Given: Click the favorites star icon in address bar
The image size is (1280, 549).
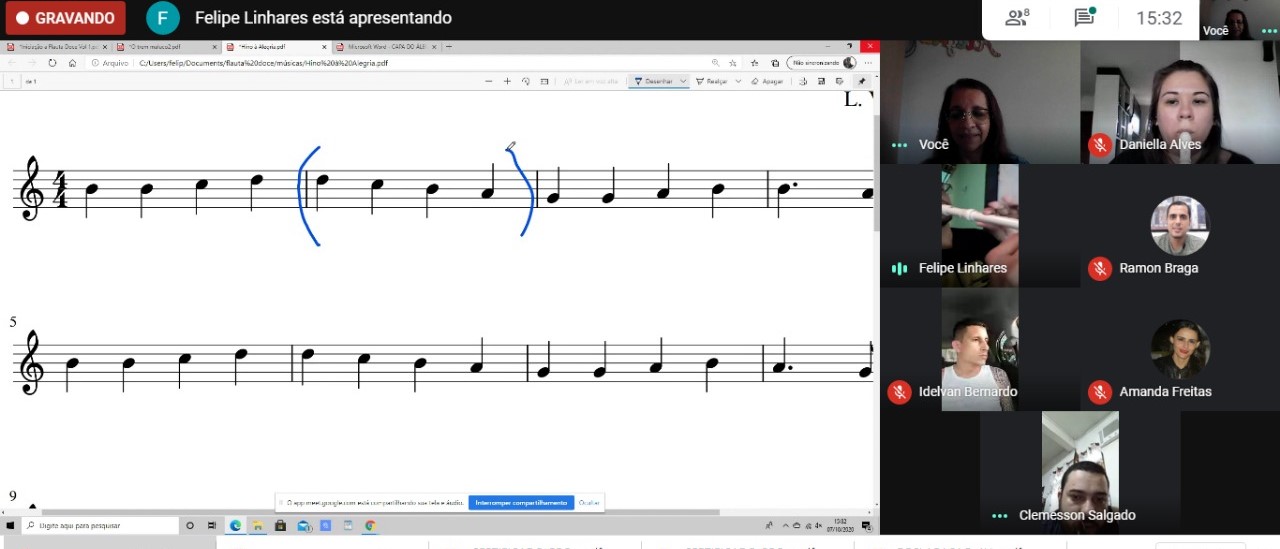Looking at the screenshot, I should pos(732,63).
